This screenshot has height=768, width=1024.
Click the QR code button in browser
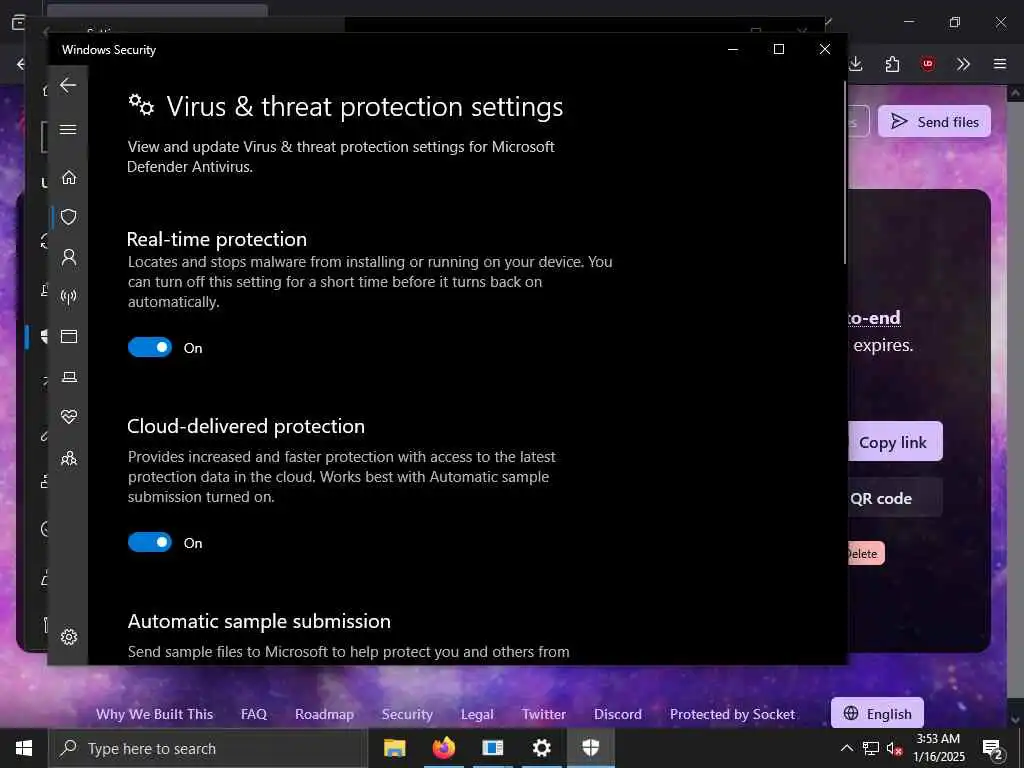point(893,498)
